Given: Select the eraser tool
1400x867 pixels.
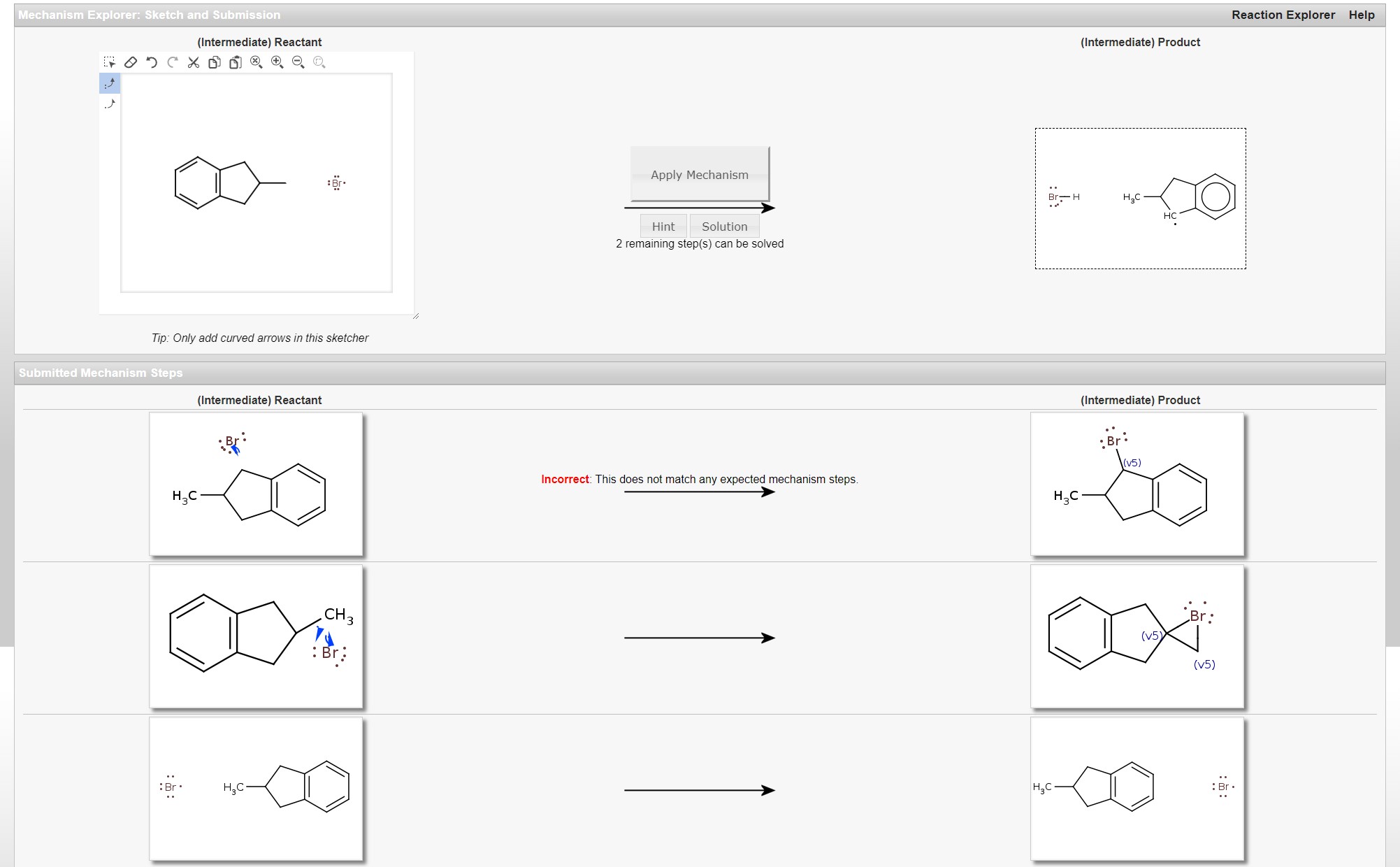Looking at the screenshot, I should [x=131, y=62].
